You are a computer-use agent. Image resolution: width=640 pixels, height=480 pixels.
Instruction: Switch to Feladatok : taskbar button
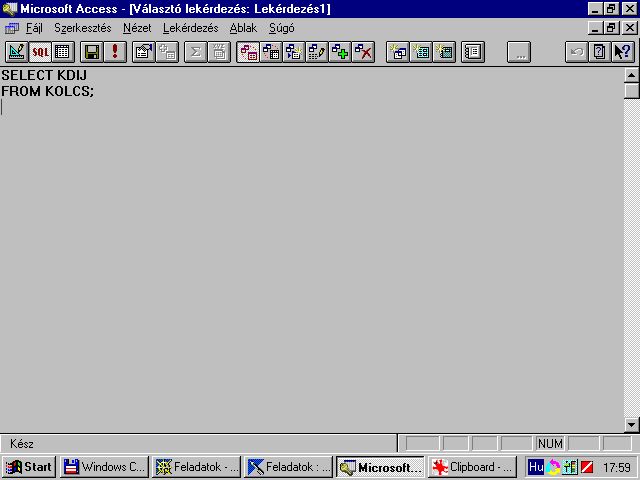pyautogui.click(x=289, y=467)
